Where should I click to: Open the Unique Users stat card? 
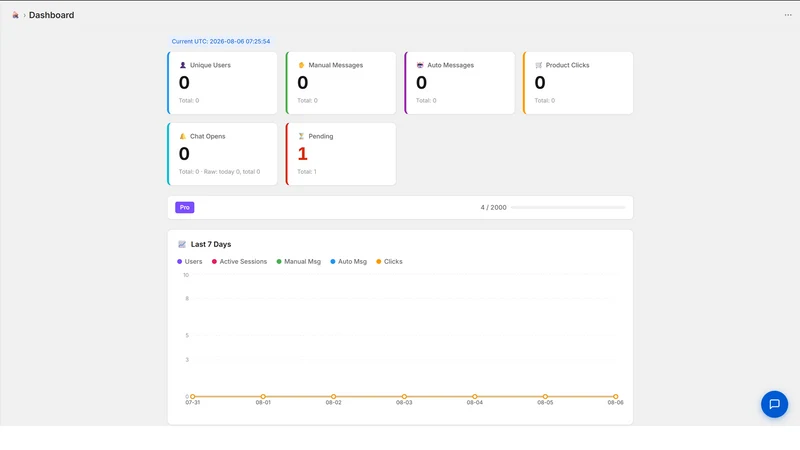tap(222, 83)
